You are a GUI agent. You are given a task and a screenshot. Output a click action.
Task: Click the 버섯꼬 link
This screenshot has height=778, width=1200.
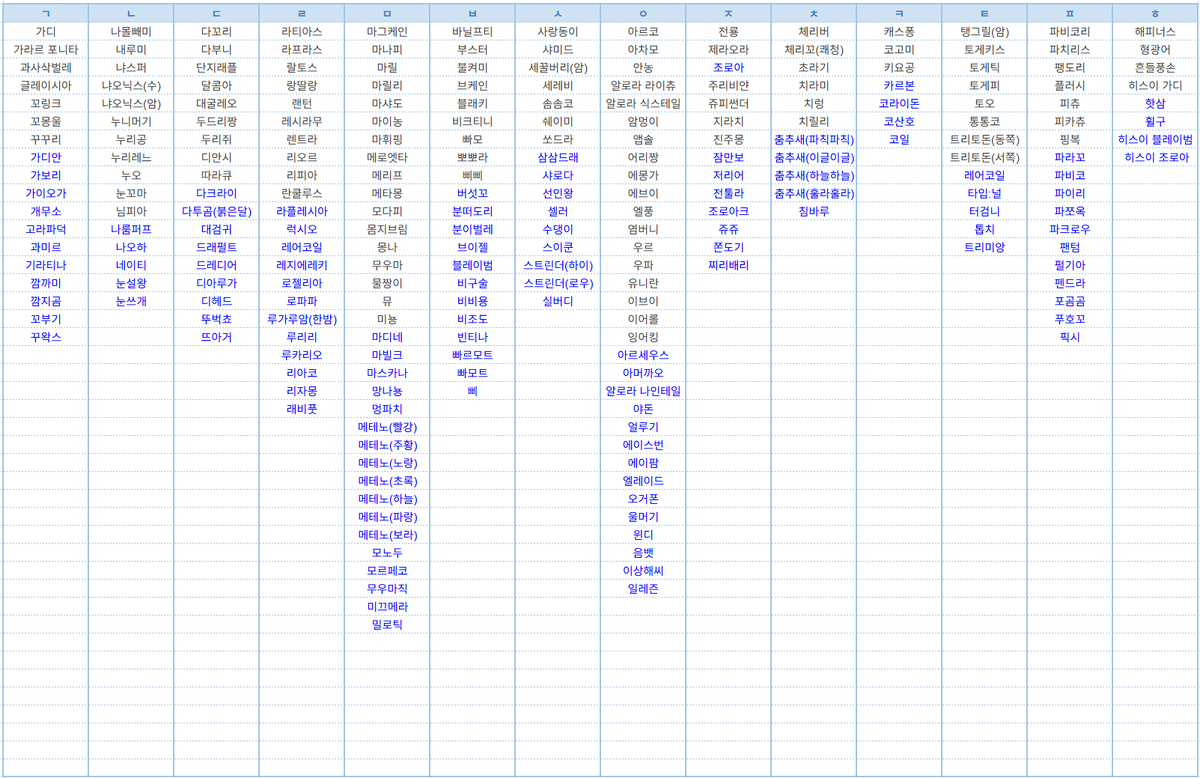(472, 193)
